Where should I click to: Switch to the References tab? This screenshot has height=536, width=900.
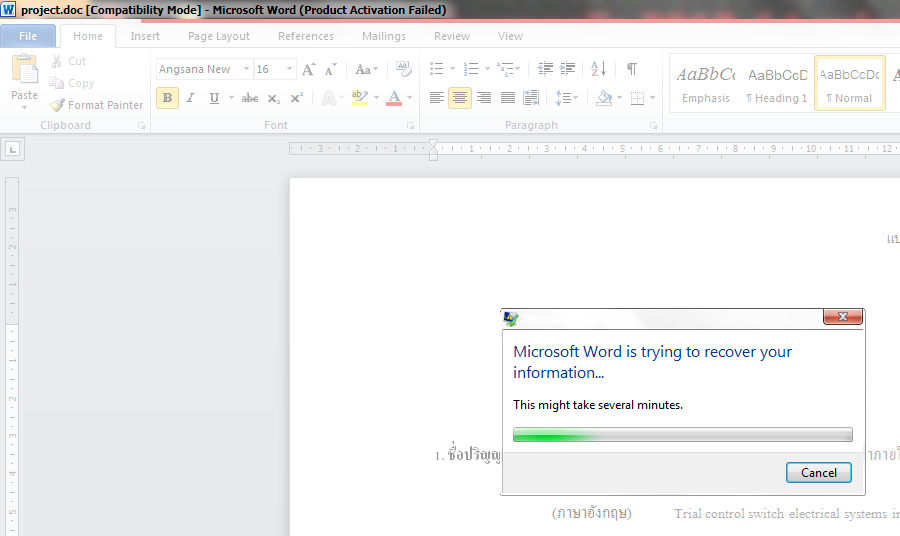click(306, 36)
